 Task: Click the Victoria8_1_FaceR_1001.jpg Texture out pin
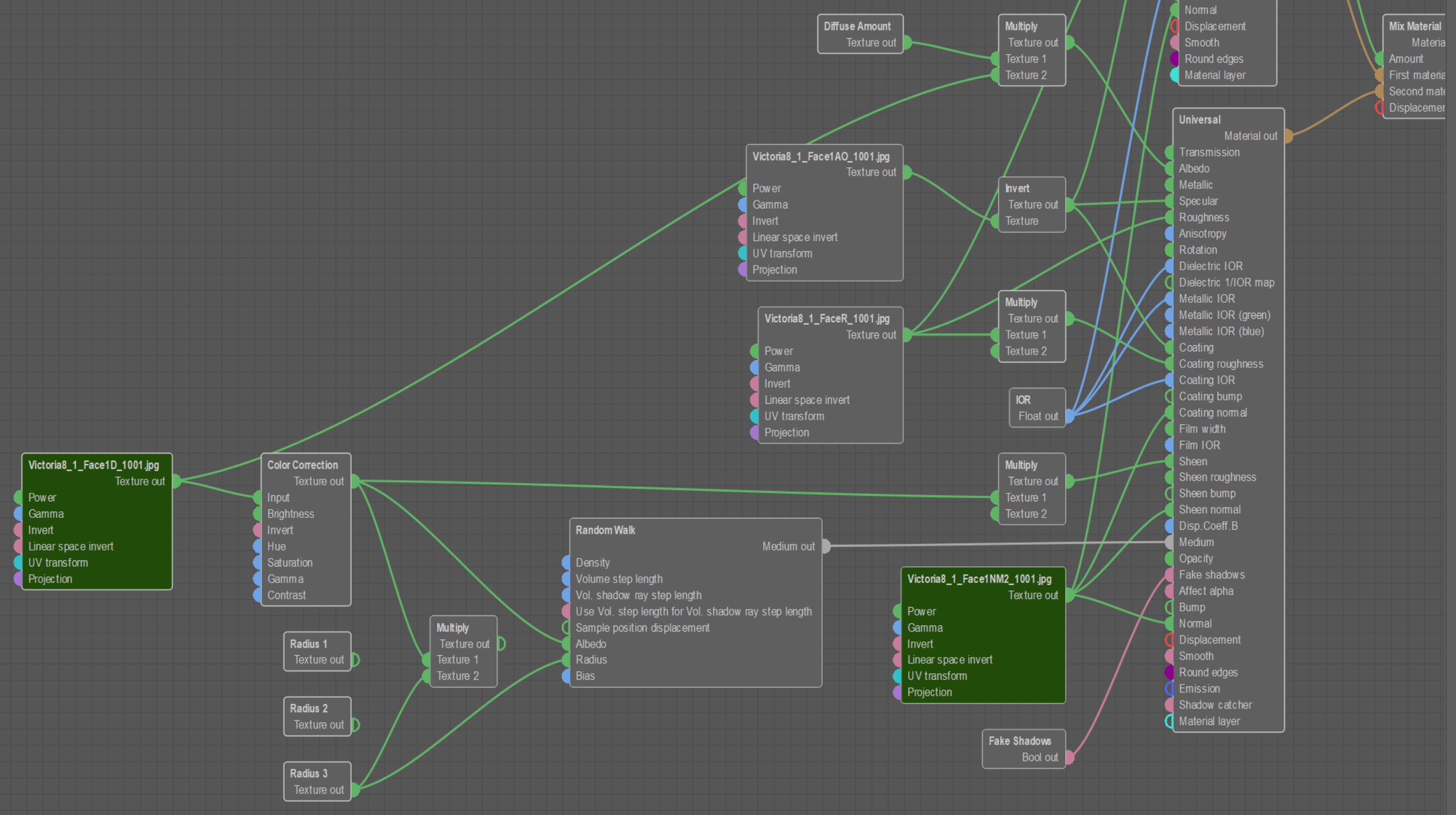[907, 335]
